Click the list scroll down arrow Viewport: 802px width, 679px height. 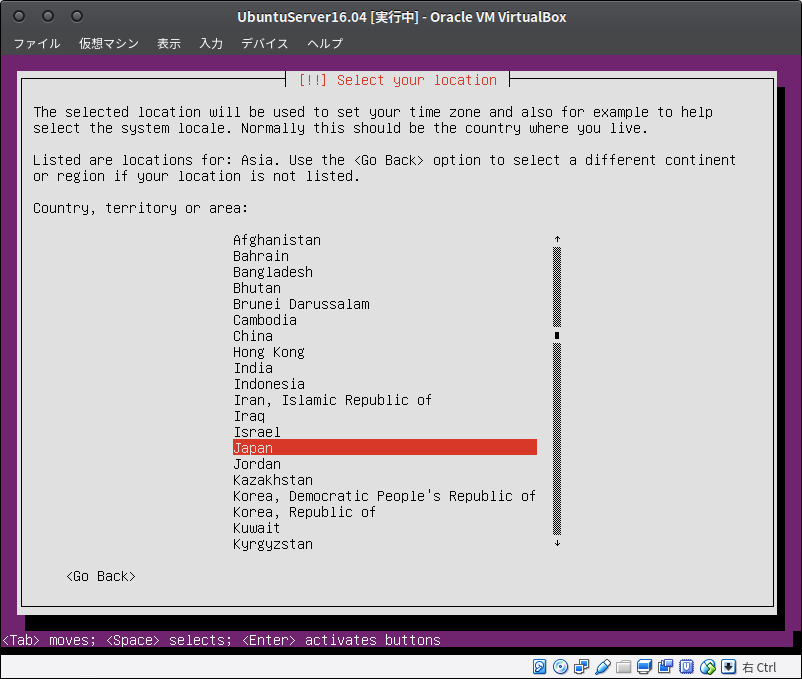coord(558,543)
